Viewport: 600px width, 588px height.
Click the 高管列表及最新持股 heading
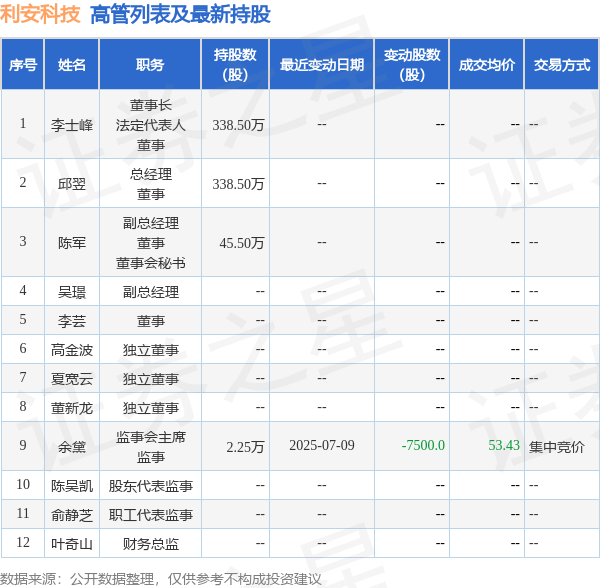[x=180, y=15]
